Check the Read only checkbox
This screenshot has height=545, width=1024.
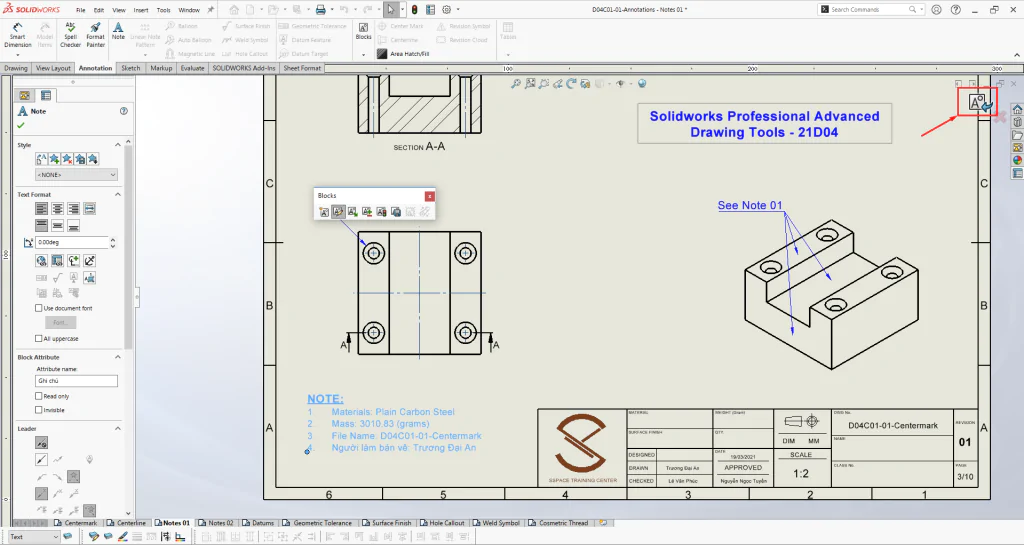point(39,396)
